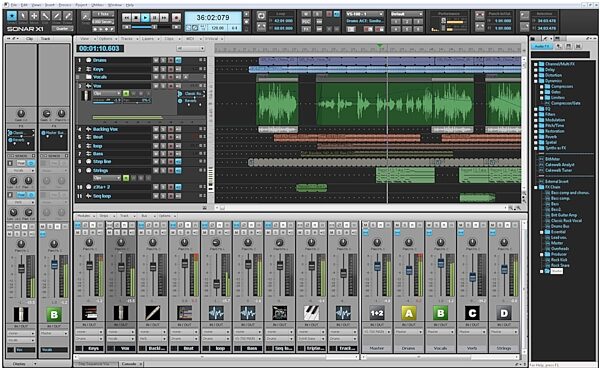The image size is (600, 368).
Task: Click the Vocals folder track icon
Action: coord(88,77)
